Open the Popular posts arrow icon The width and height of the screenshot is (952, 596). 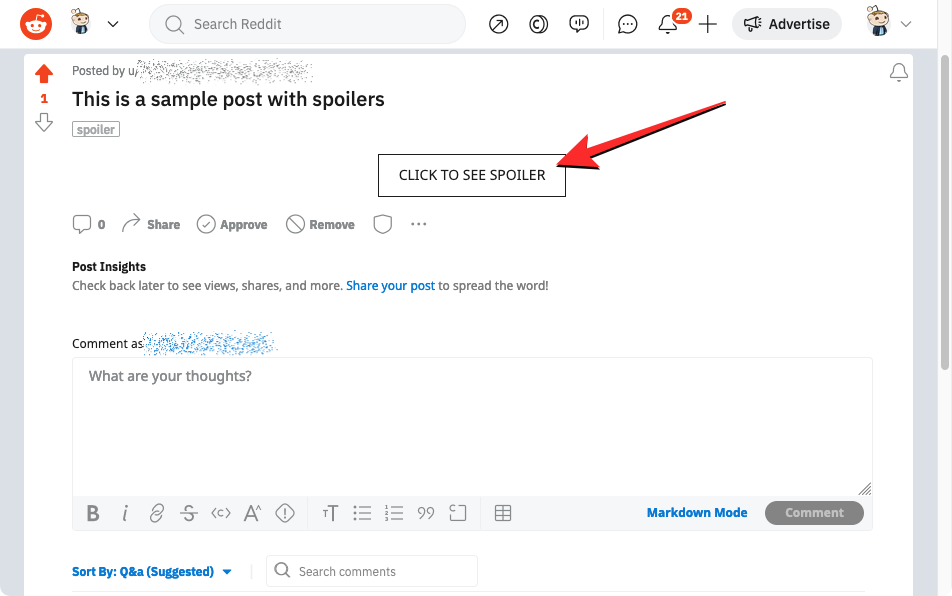click(498, 24)
